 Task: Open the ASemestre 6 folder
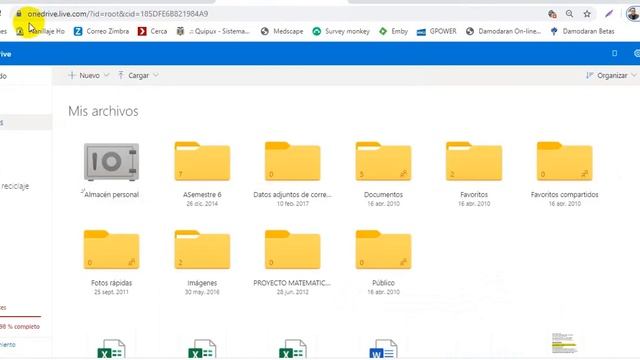(x=202, y=161)
